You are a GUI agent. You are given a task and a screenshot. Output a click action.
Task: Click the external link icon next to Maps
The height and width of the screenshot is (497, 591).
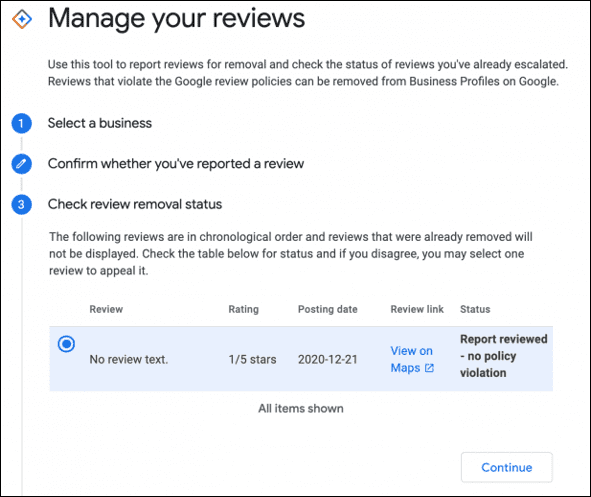(429, 368)
